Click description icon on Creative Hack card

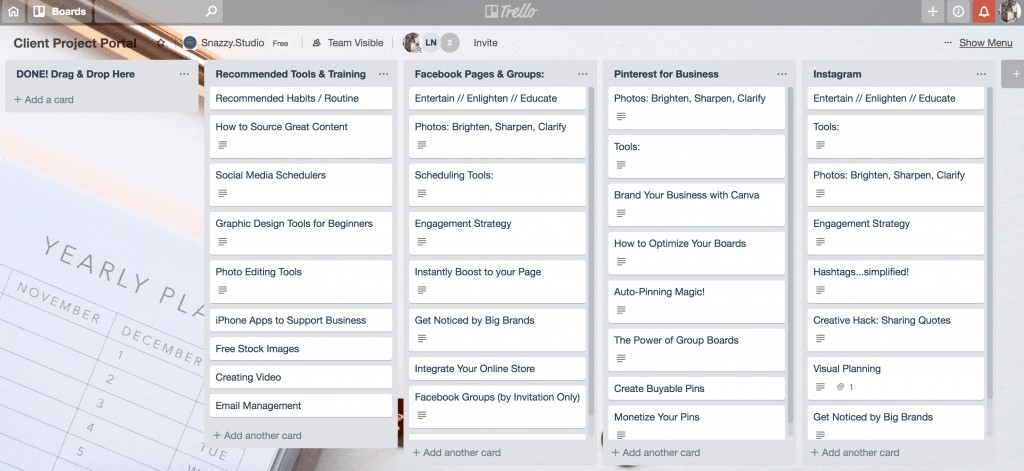tap(820, 338)
